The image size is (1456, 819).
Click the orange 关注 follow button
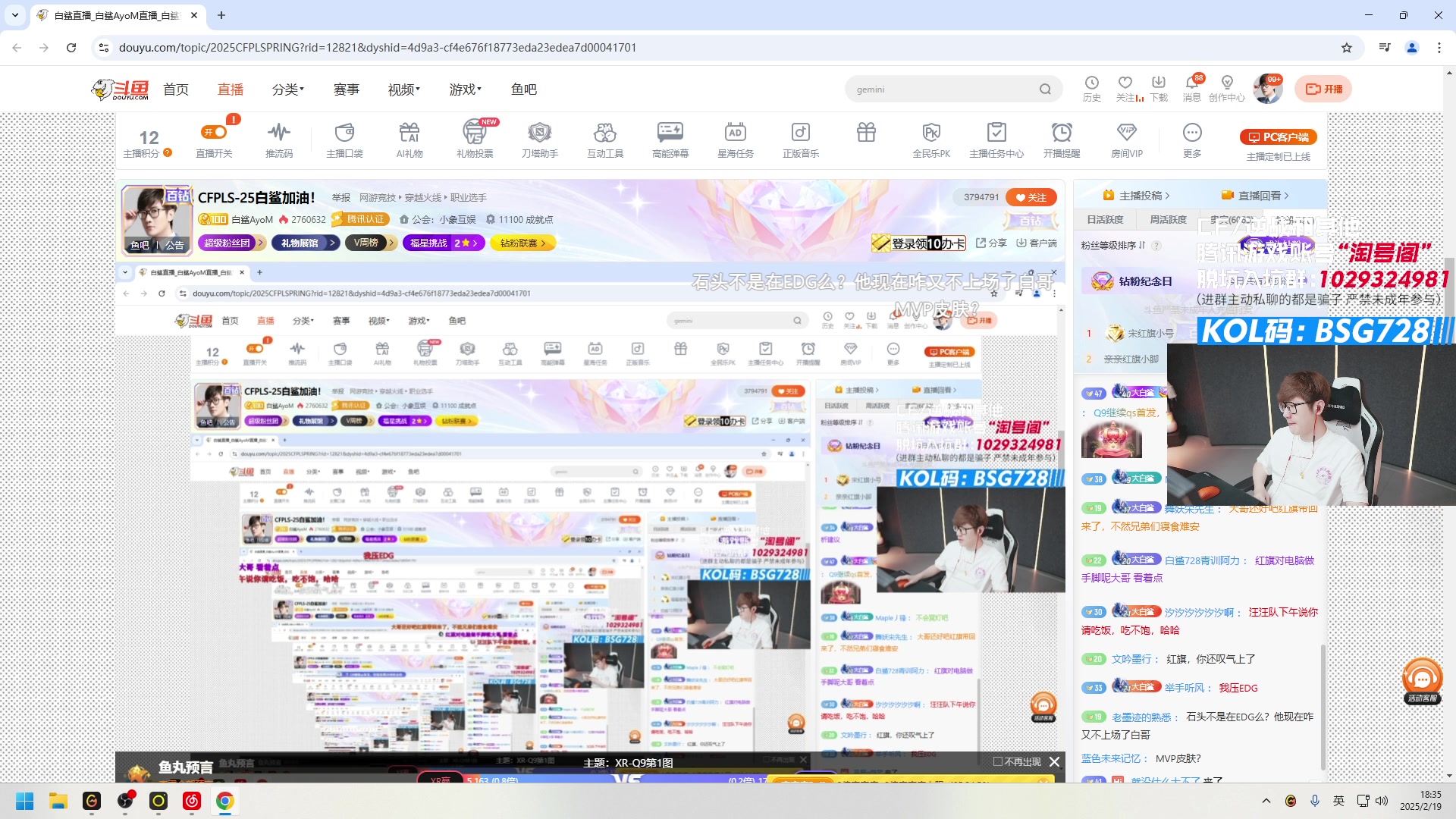pyautogui.click(x=1031, y=197)
